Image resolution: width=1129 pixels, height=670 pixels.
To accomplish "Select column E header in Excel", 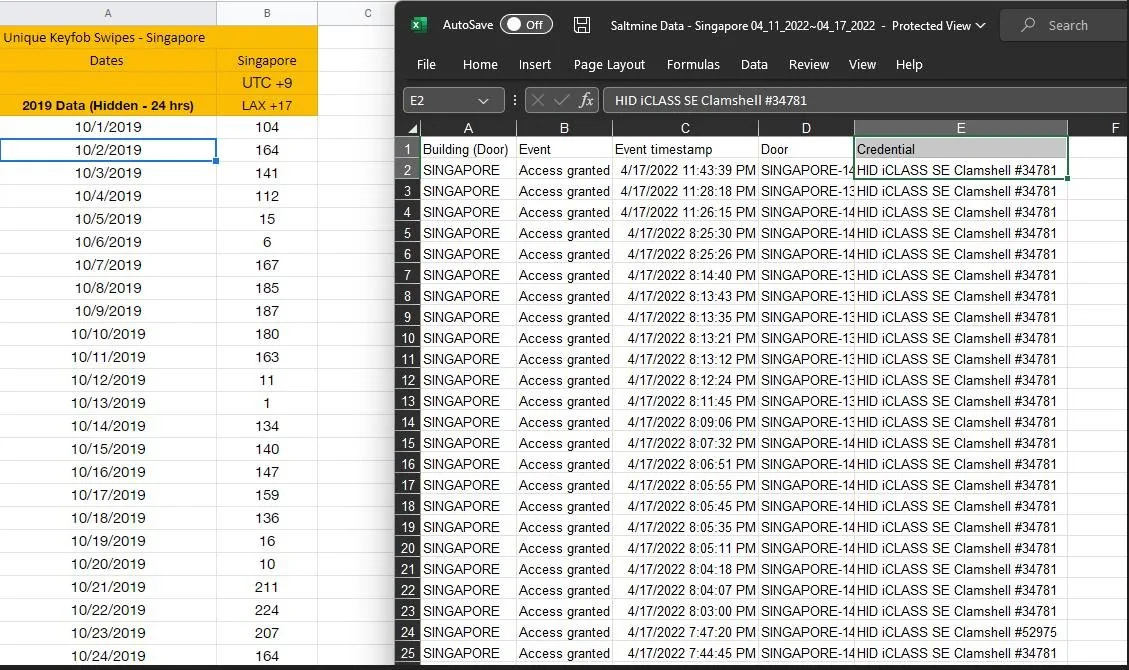I will point(961,128).
